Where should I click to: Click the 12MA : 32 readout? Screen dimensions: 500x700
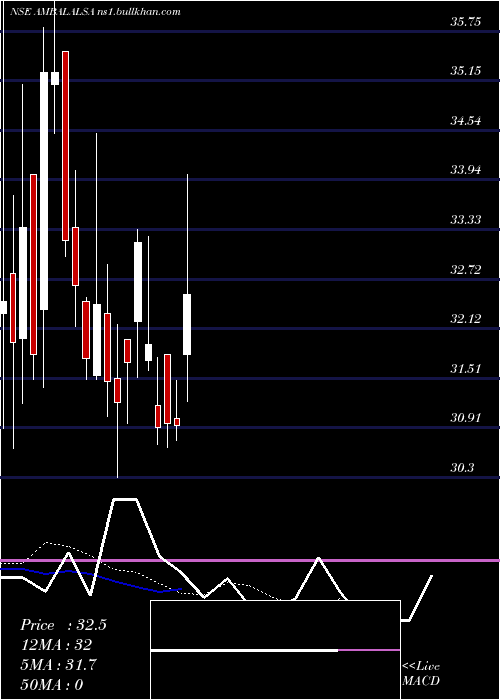click(56, 645)
